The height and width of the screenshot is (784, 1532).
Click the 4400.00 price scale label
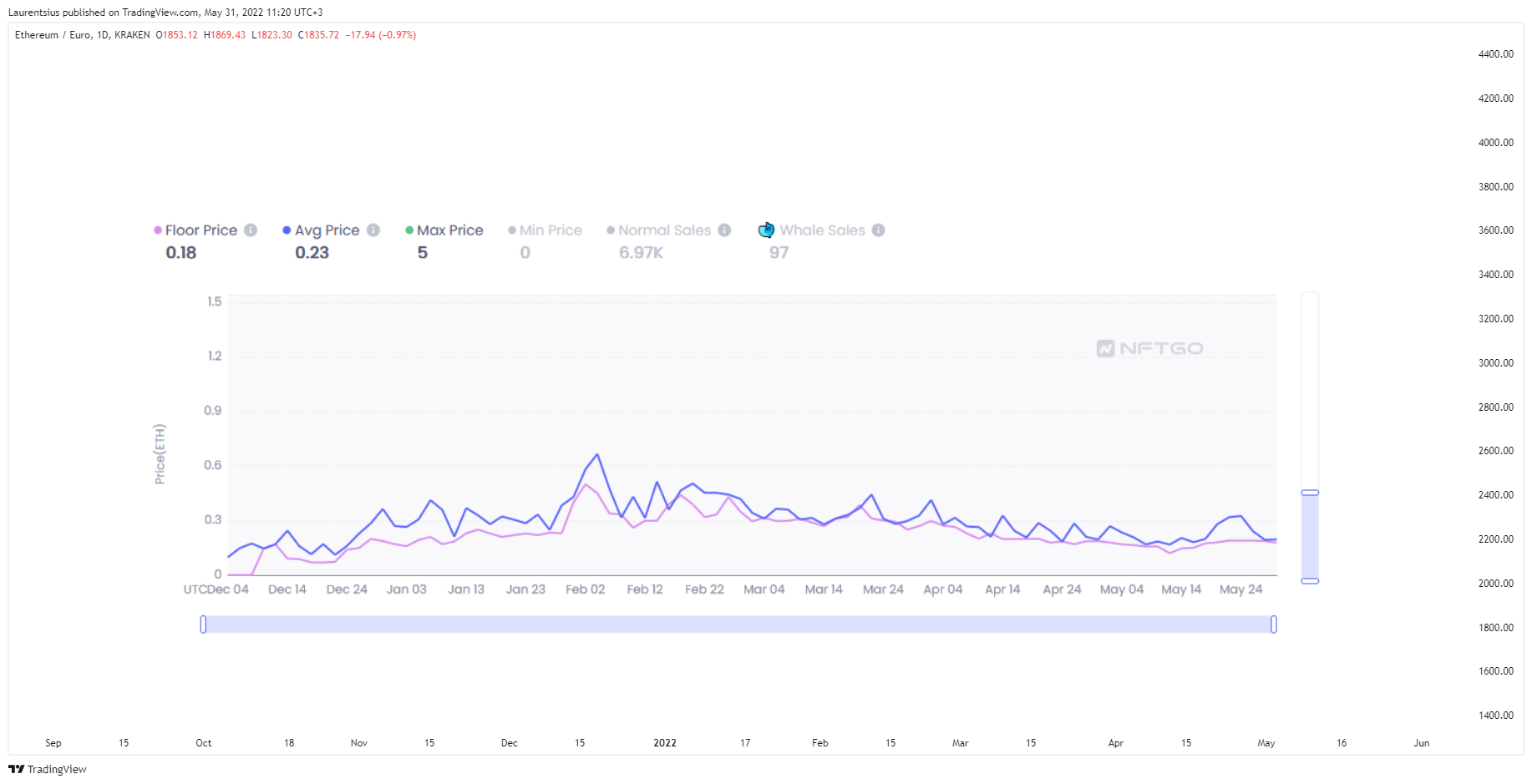[1495, 54]
